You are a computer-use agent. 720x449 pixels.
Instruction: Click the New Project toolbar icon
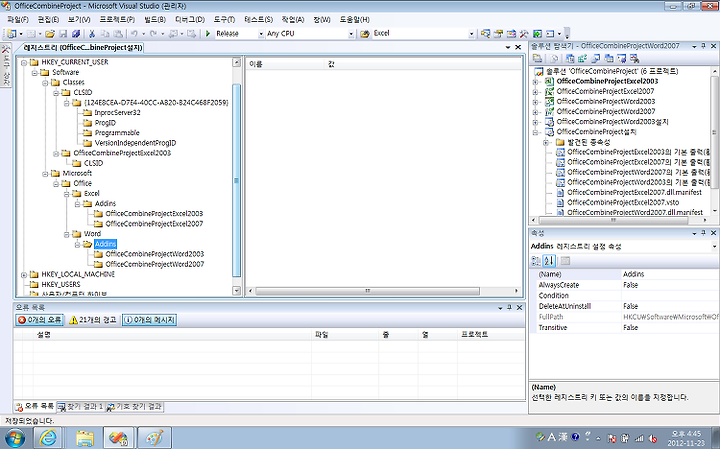11,34
